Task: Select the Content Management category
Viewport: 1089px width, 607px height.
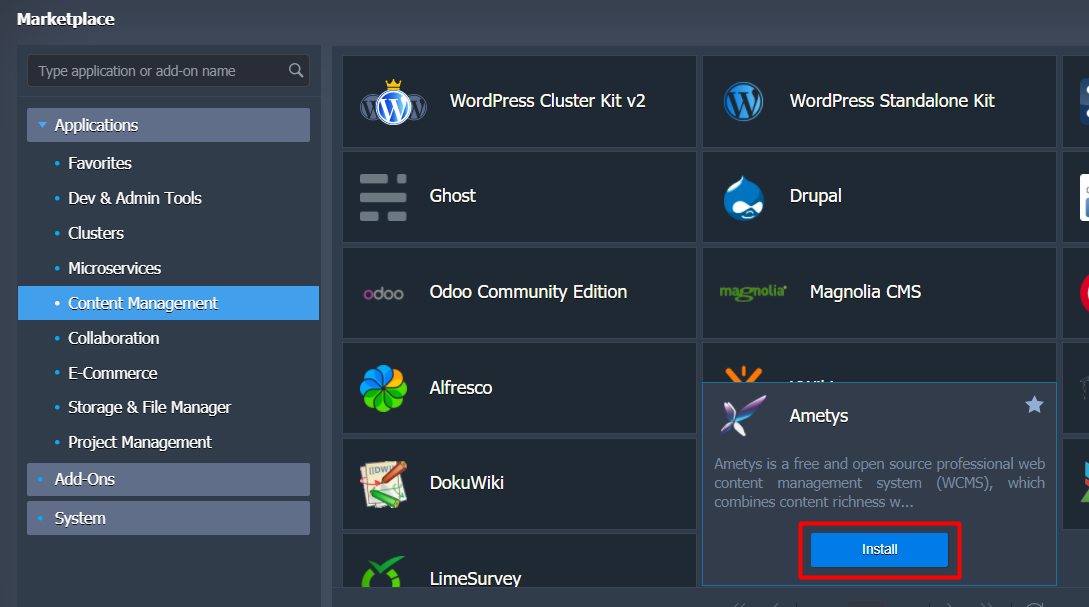Action: click(x=168, y=303)
